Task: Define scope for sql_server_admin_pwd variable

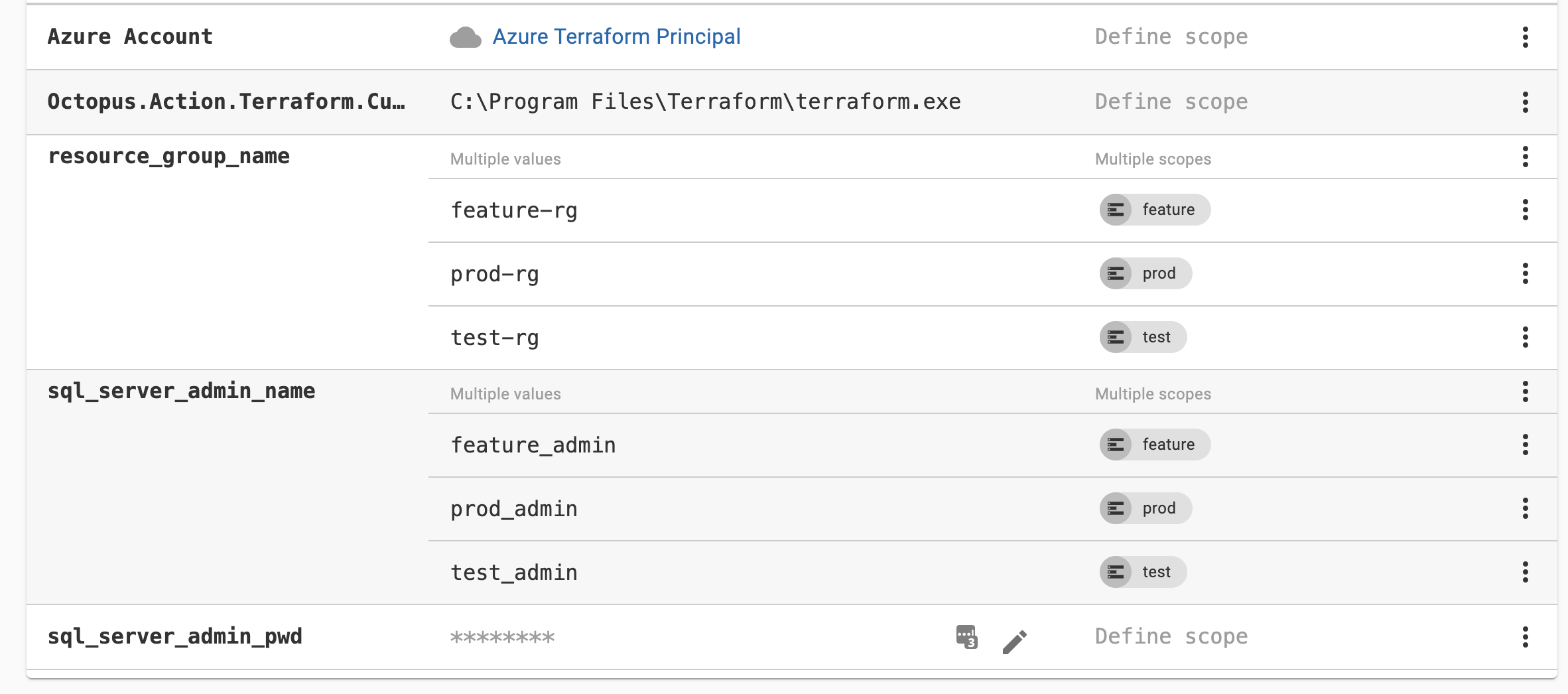Action: click(x=1171, y=636)
